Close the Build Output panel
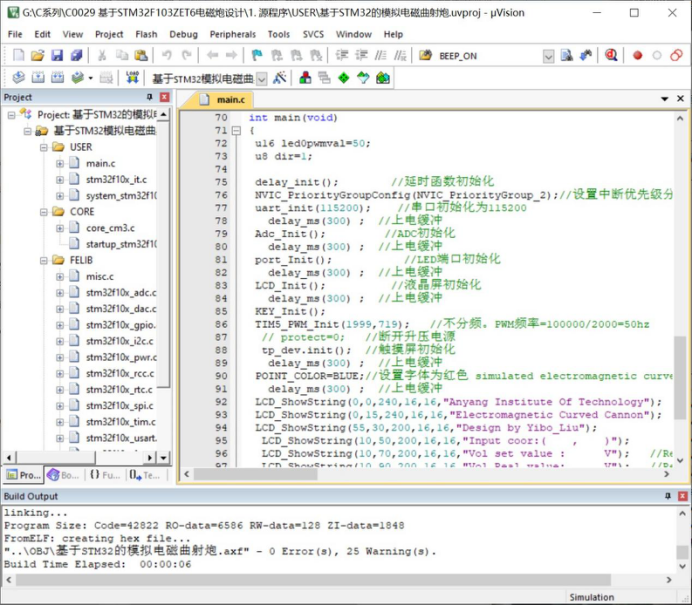692x605 pixels. 682,496
